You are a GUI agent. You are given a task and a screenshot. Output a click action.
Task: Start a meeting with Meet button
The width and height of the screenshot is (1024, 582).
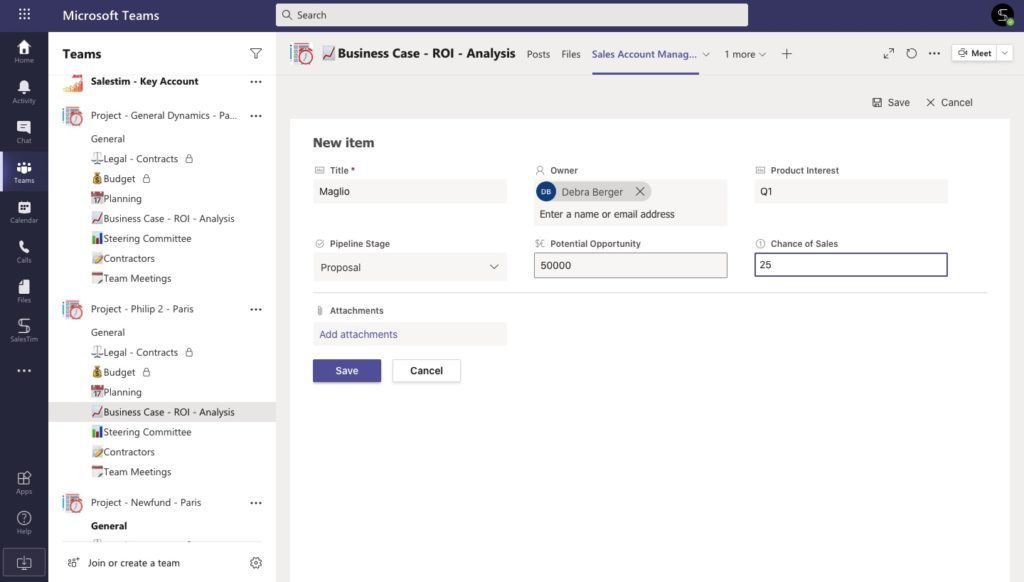click(974, 53)
